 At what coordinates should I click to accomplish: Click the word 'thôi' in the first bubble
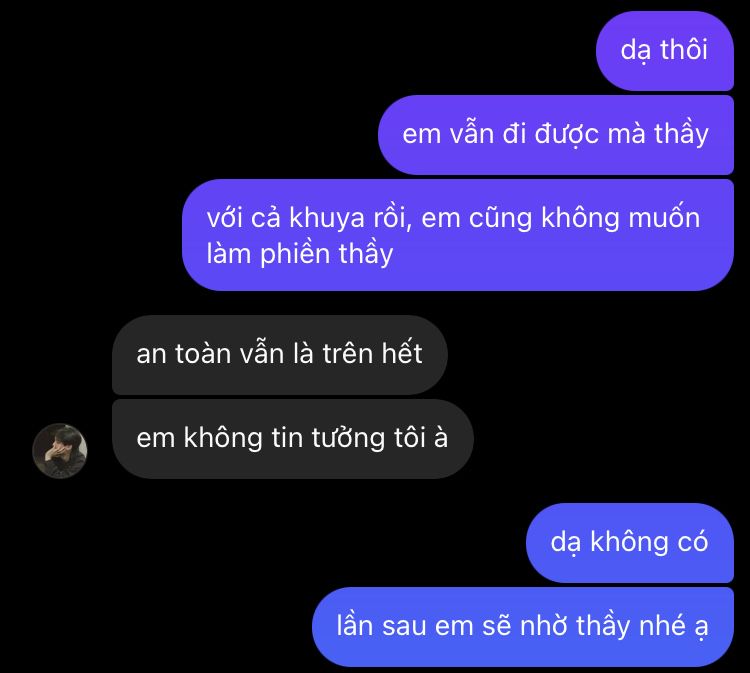pos(684,50)
